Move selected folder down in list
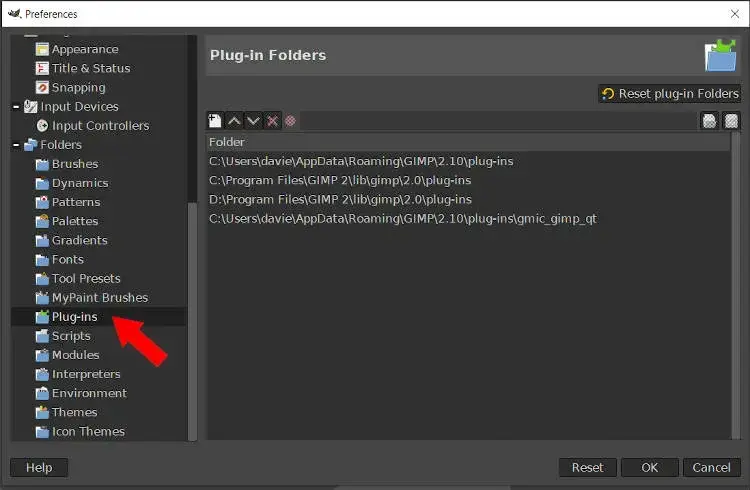This screenshot has width=750, height=490. [x=253, y=121]
